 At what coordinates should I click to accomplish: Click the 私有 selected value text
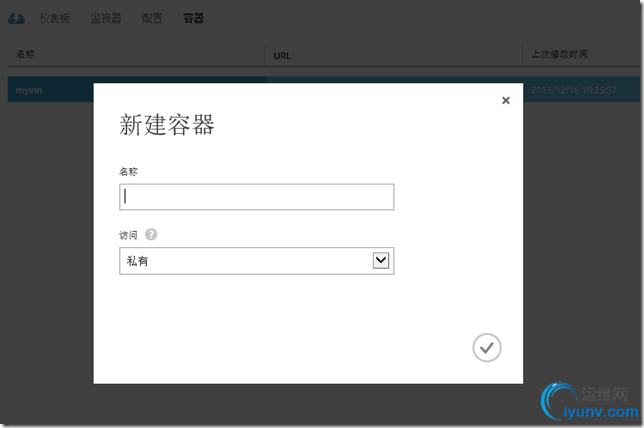point(137,261)
